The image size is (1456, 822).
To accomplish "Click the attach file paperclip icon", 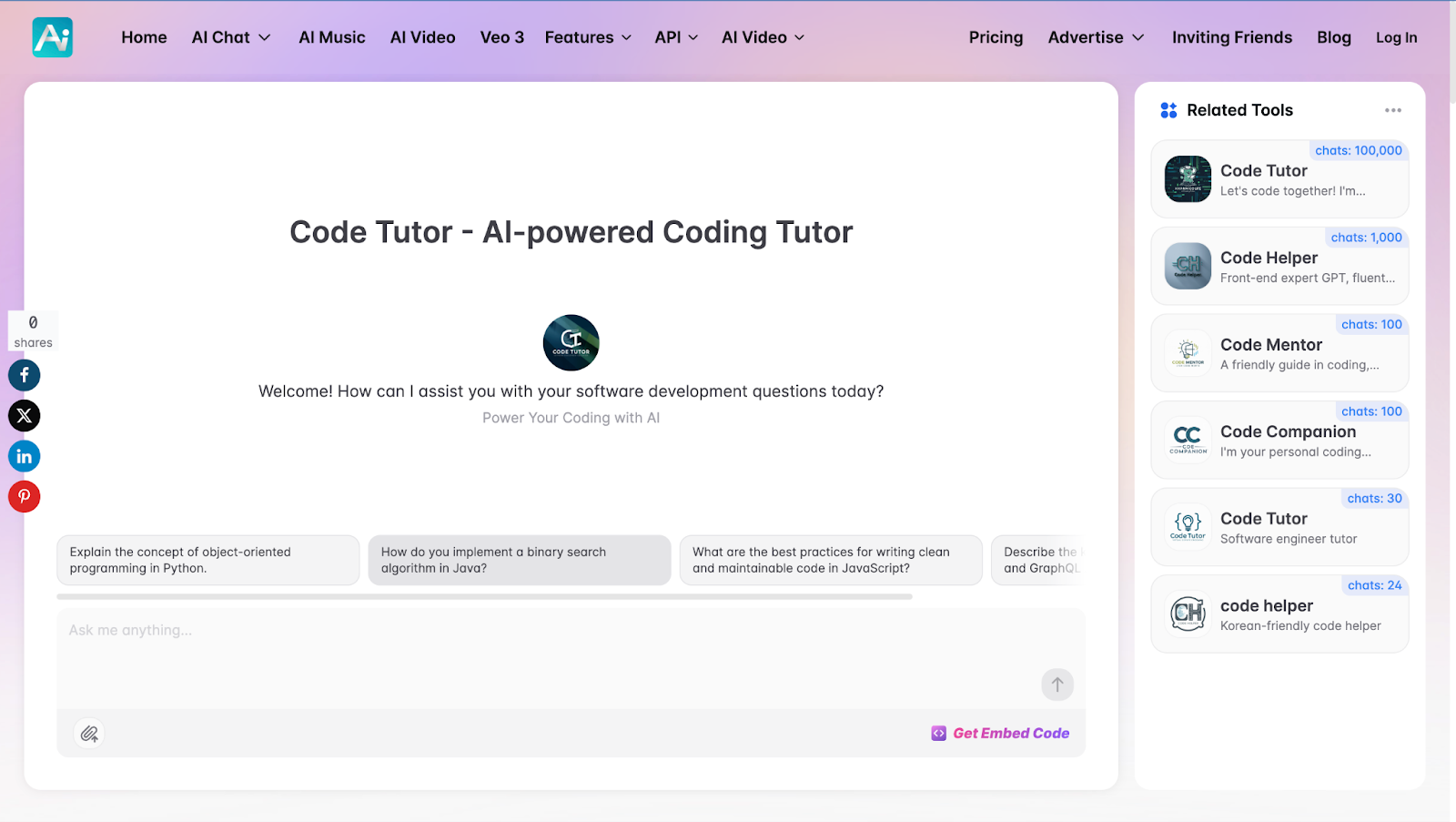I will [89, 734].
